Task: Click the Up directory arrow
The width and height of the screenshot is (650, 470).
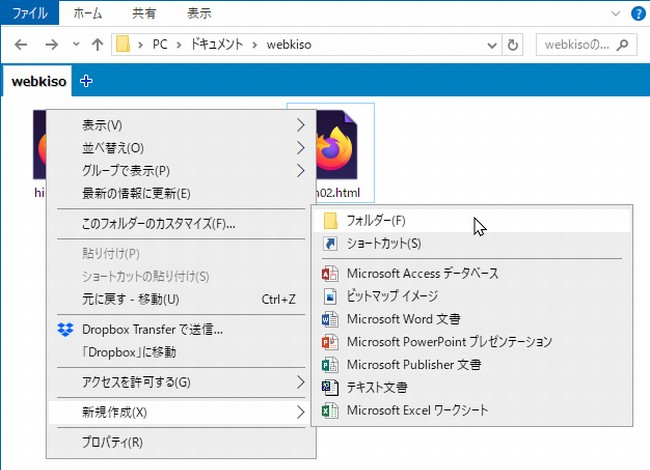Action: coord(97,45)
